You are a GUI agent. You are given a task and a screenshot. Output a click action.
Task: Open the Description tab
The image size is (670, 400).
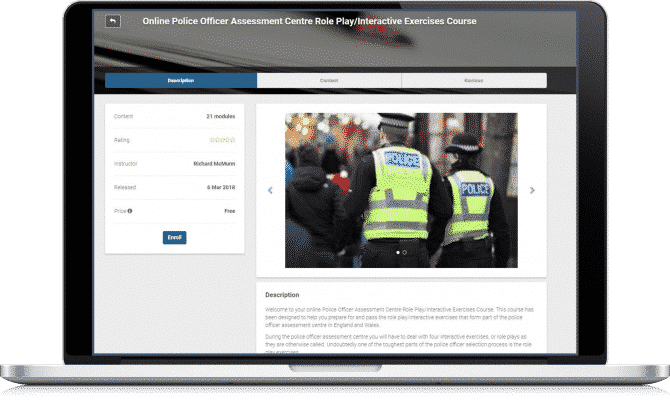pos(181,80)
